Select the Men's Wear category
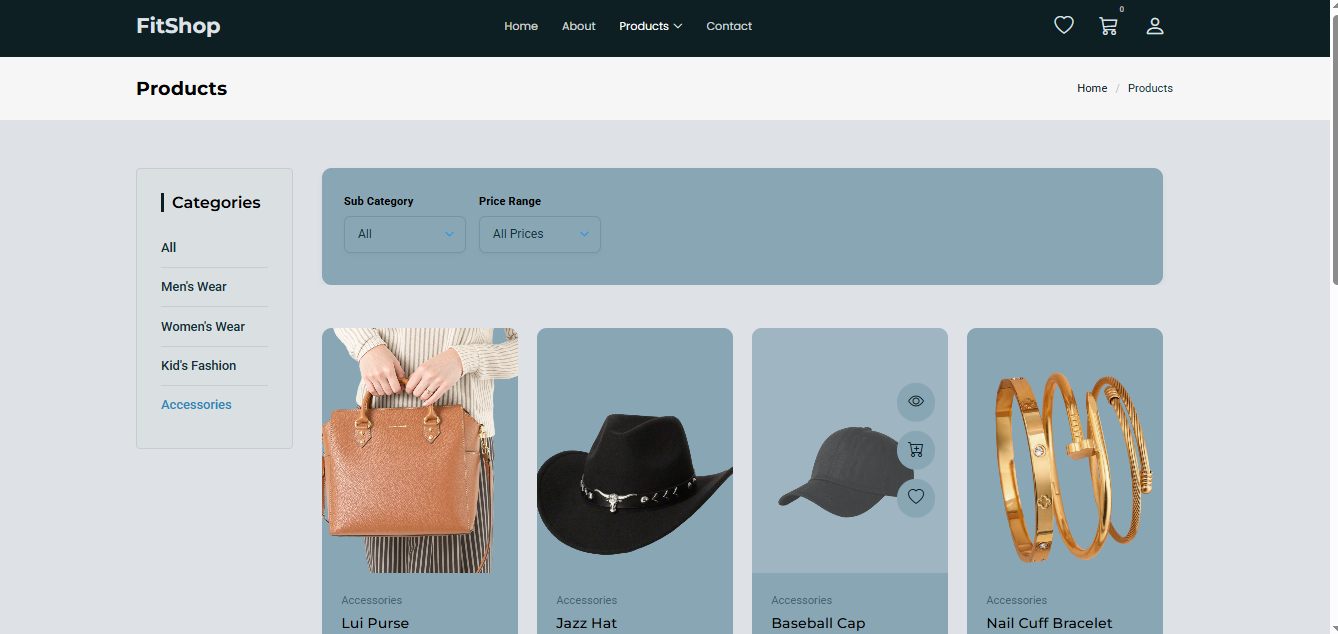The image size is (1338, 634). point(194,287)
